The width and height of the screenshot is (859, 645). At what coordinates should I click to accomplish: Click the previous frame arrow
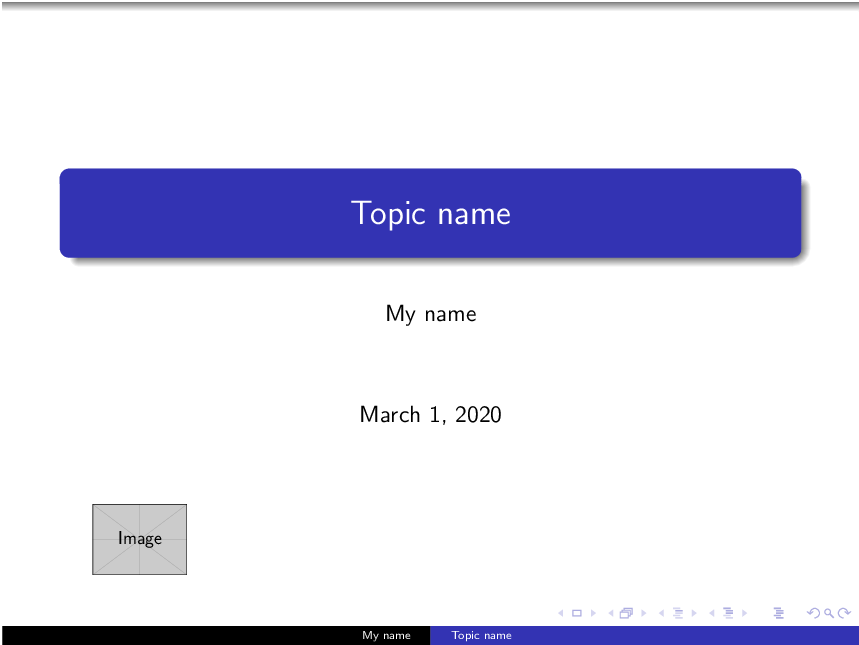click(611, 613)
